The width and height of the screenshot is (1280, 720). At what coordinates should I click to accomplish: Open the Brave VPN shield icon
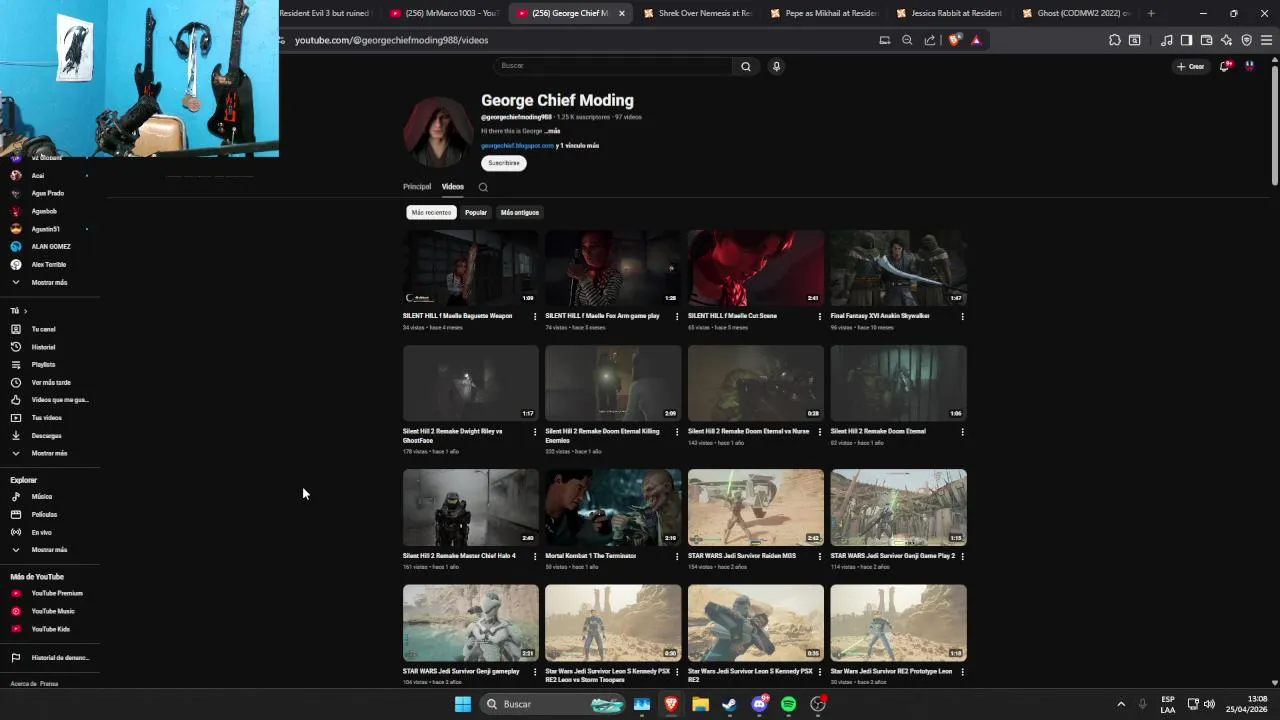click(x=1246, y=40)
